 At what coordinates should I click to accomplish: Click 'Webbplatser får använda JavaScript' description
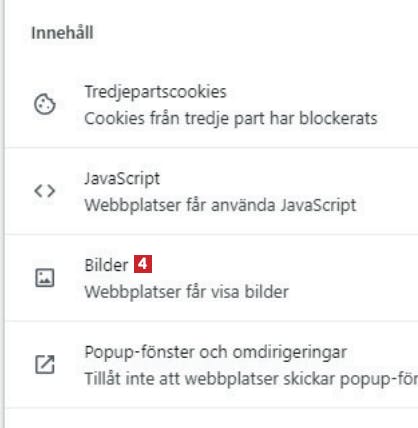[x=220, y=205]
